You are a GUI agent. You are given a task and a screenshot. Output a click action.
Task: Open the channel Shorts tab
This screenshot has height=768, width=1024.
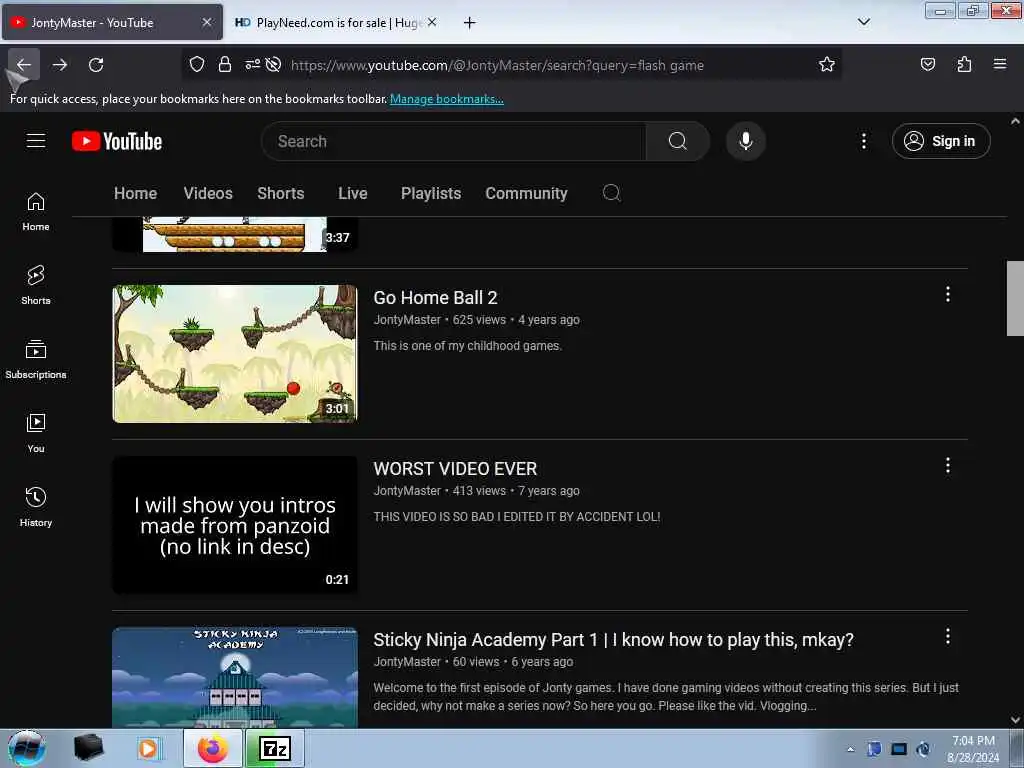(x=281, y=193)
